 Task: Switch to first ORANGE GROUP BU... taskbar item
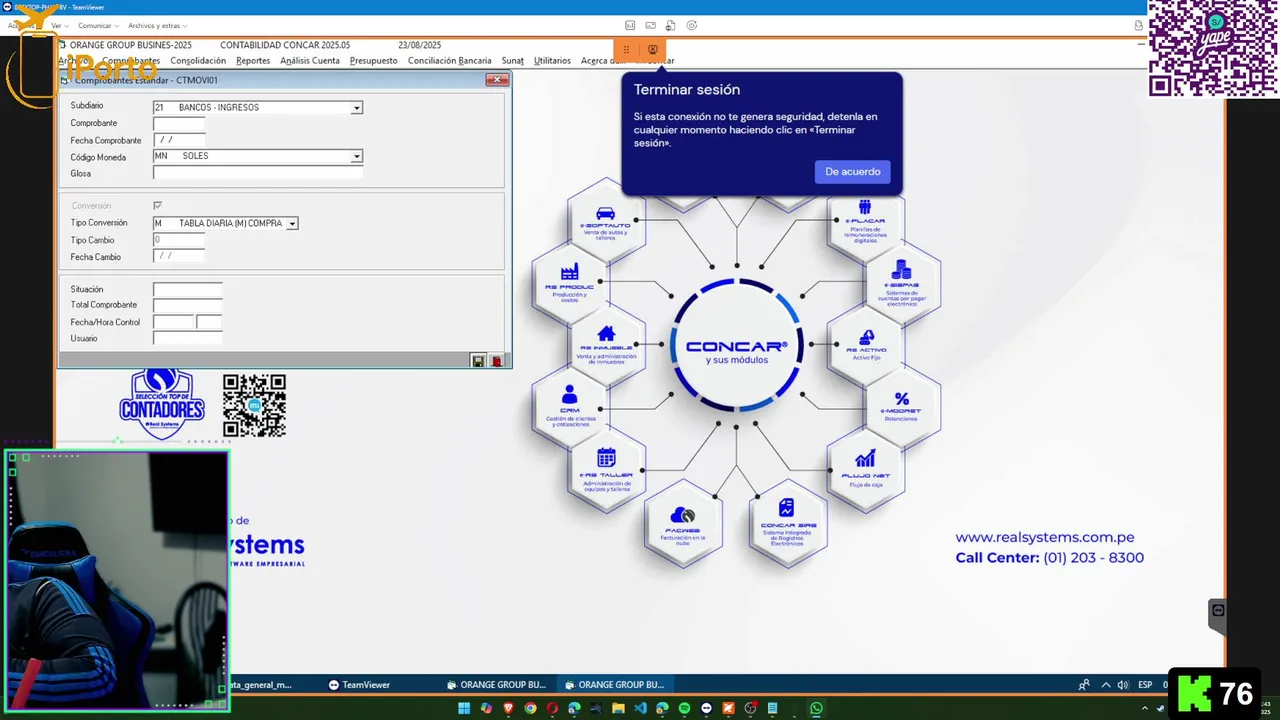tap(496, 685)
